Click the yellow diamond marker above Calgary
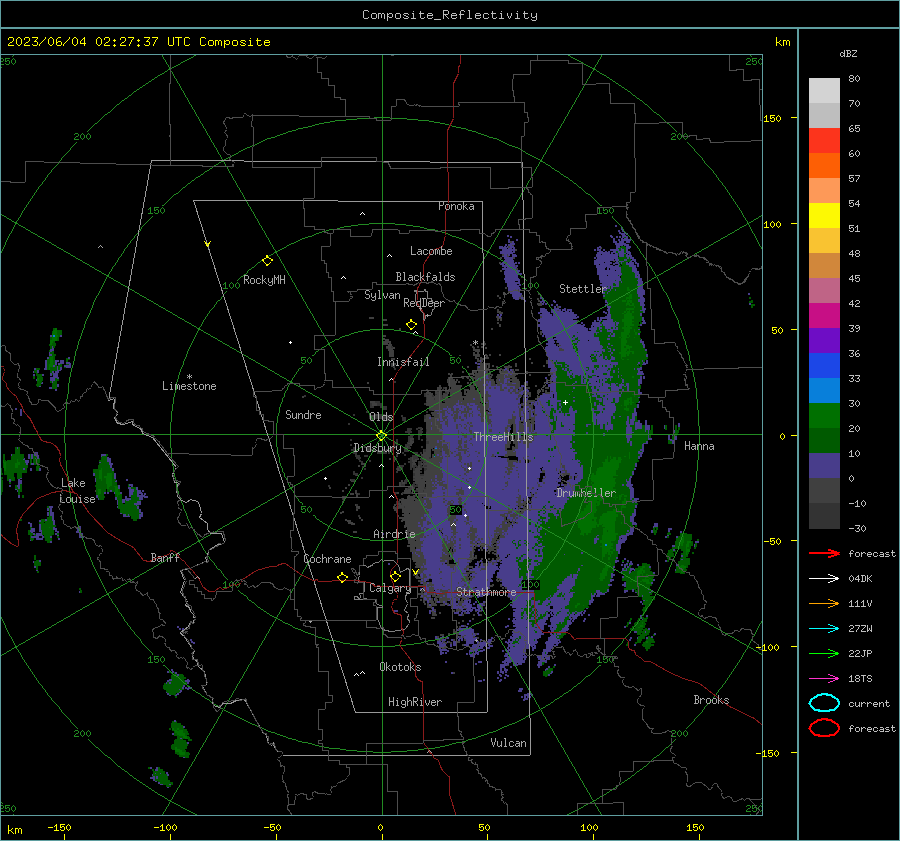900x841 pixels. point(395,576)
